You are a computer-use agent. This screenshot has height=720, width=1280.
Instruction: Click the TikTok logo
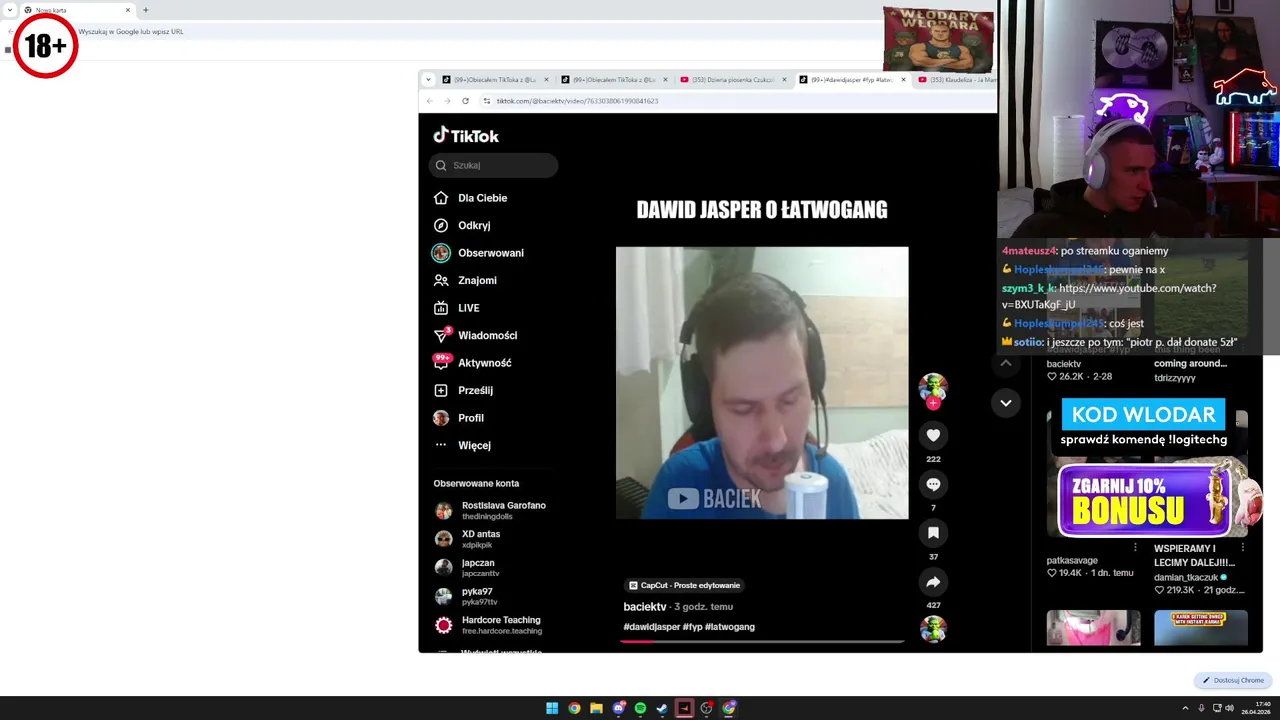(466, 135)
